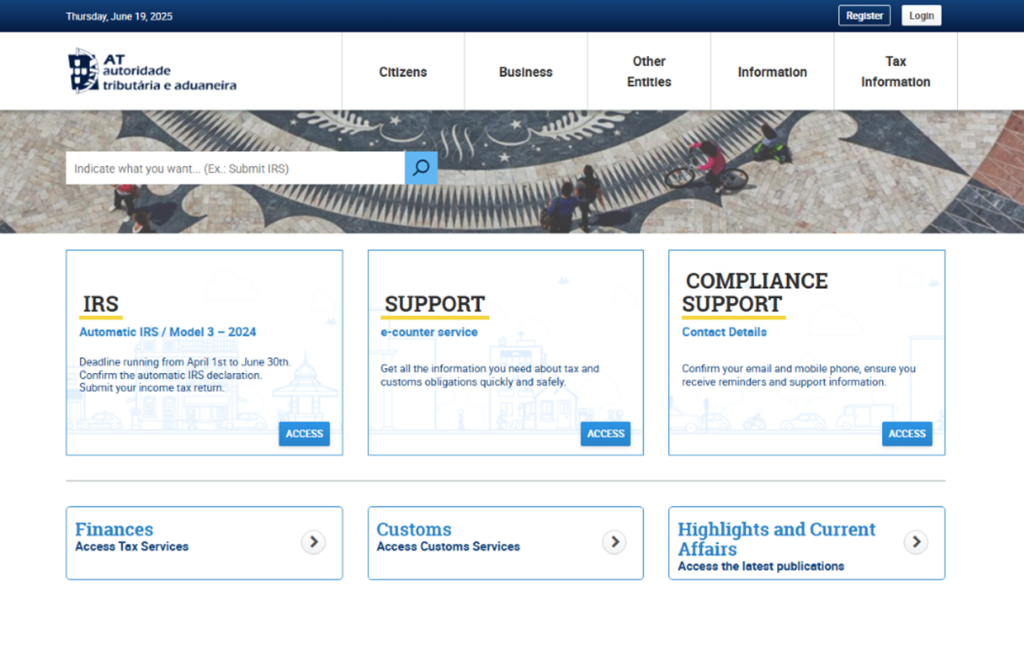
Task: Click the AT autoridade tributária logo
Action: [152, 71]
